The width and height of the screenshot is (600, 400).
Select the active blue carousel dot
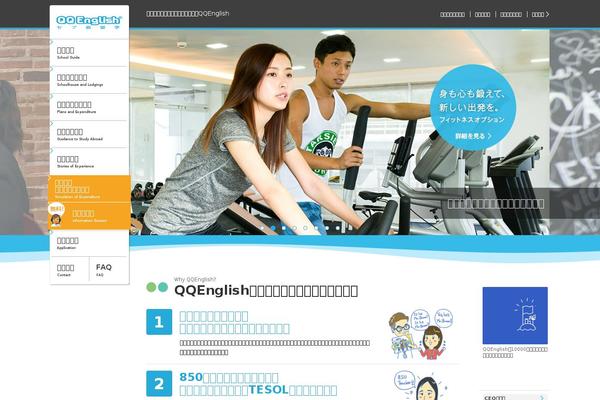coord(273,228)
